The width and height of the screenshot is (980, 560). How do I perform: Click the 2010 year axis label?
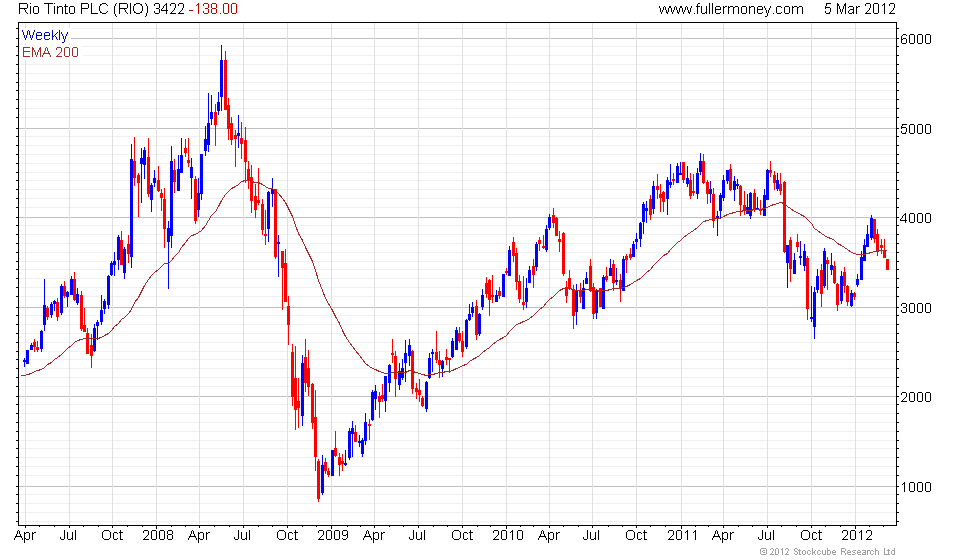pyautogui.click(x=508, y=535)
